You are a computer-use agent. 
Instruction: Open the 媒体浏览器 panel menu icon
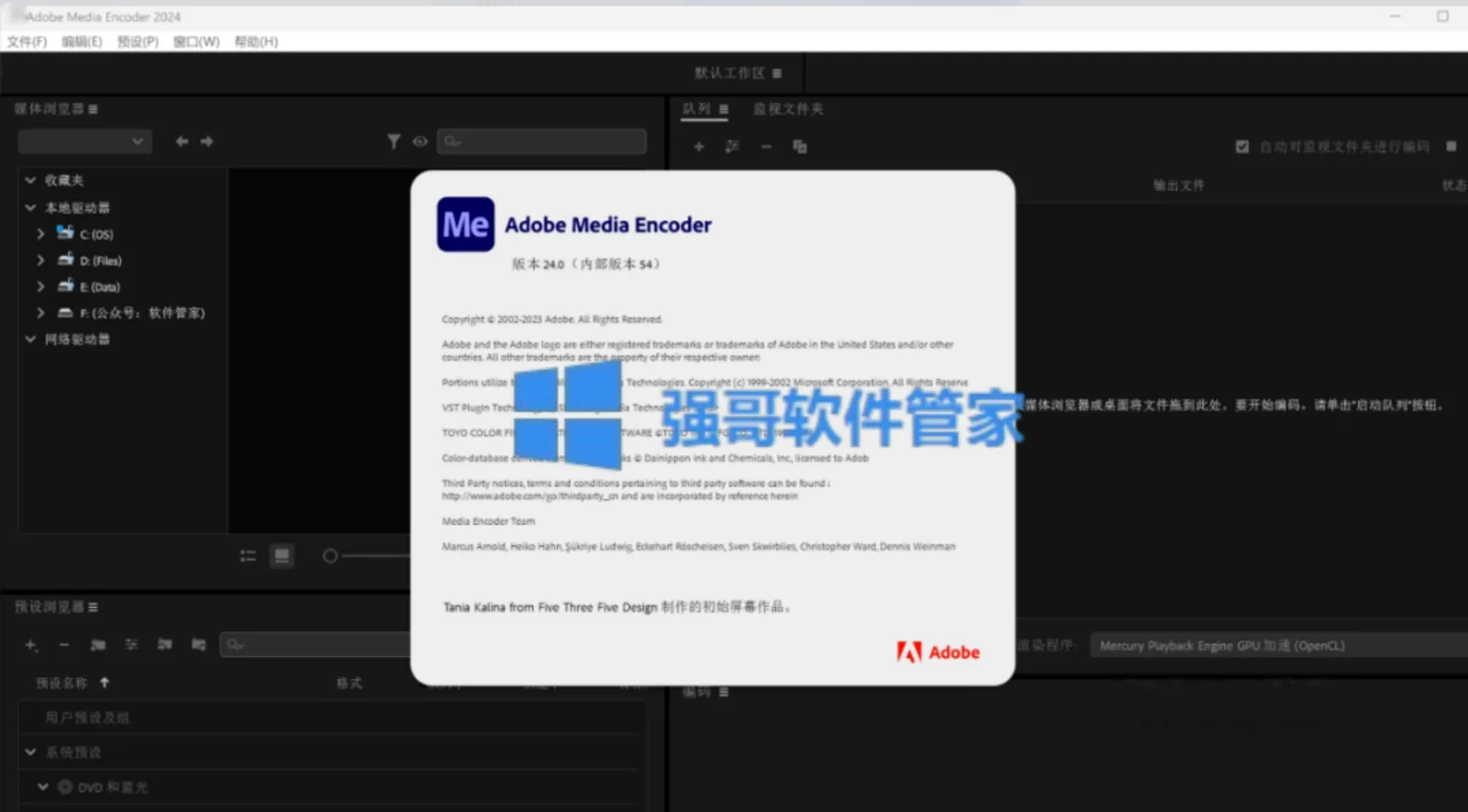[93, 109]
